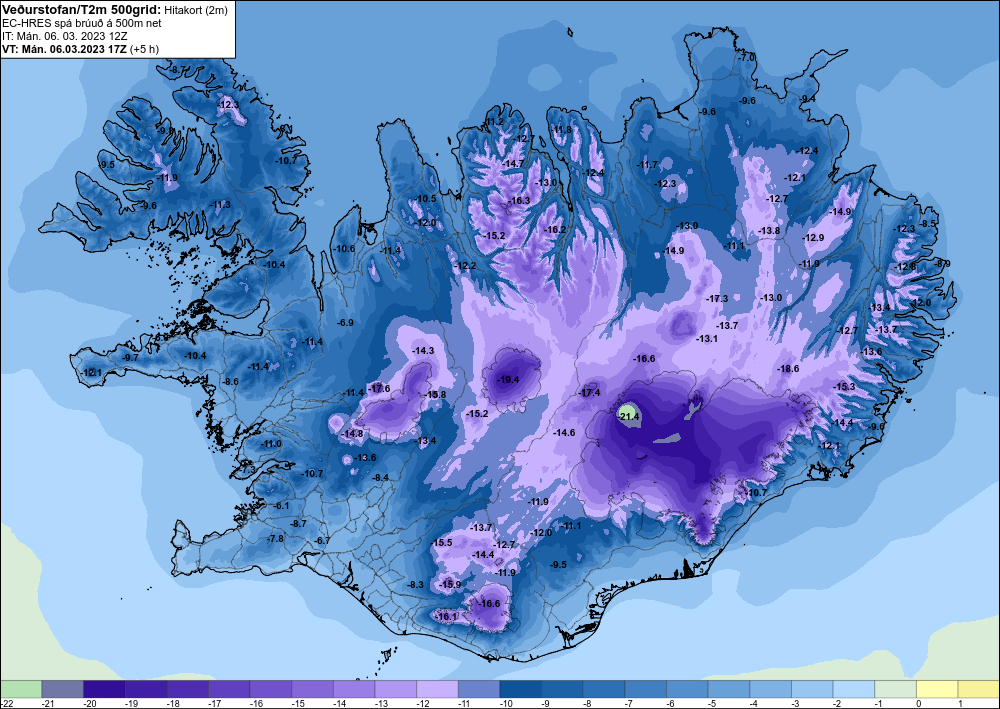Click the -8.5 temperature label
Screen dimensions: 1000x709
tap(928, 224)
